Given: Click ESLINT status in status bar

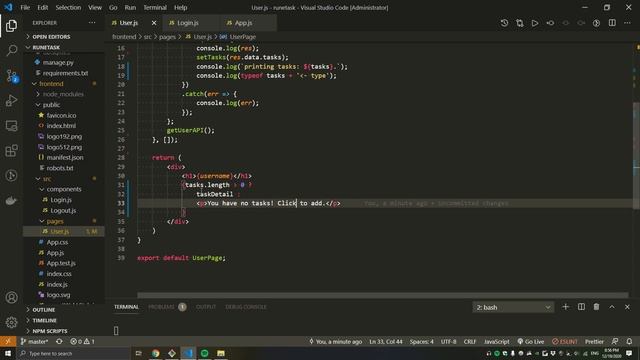Looking at the screenshot, I should pyautogui.click(x=564, y=341).
